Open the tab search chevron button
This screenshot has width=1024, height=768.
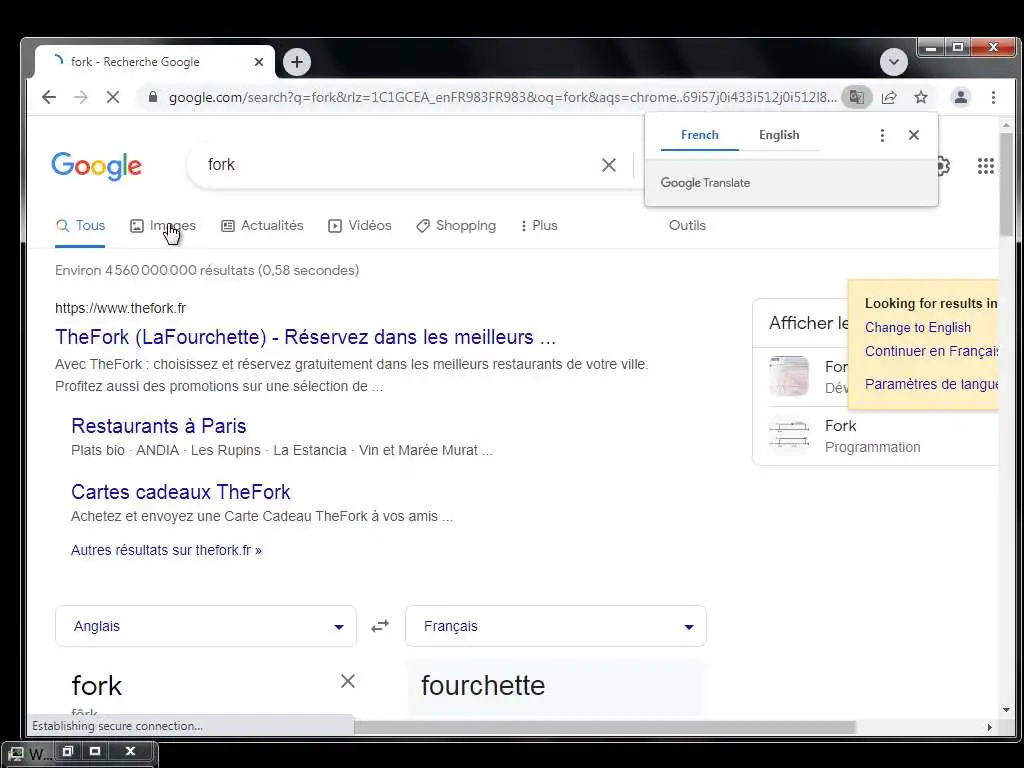click(x=893, y=62)
